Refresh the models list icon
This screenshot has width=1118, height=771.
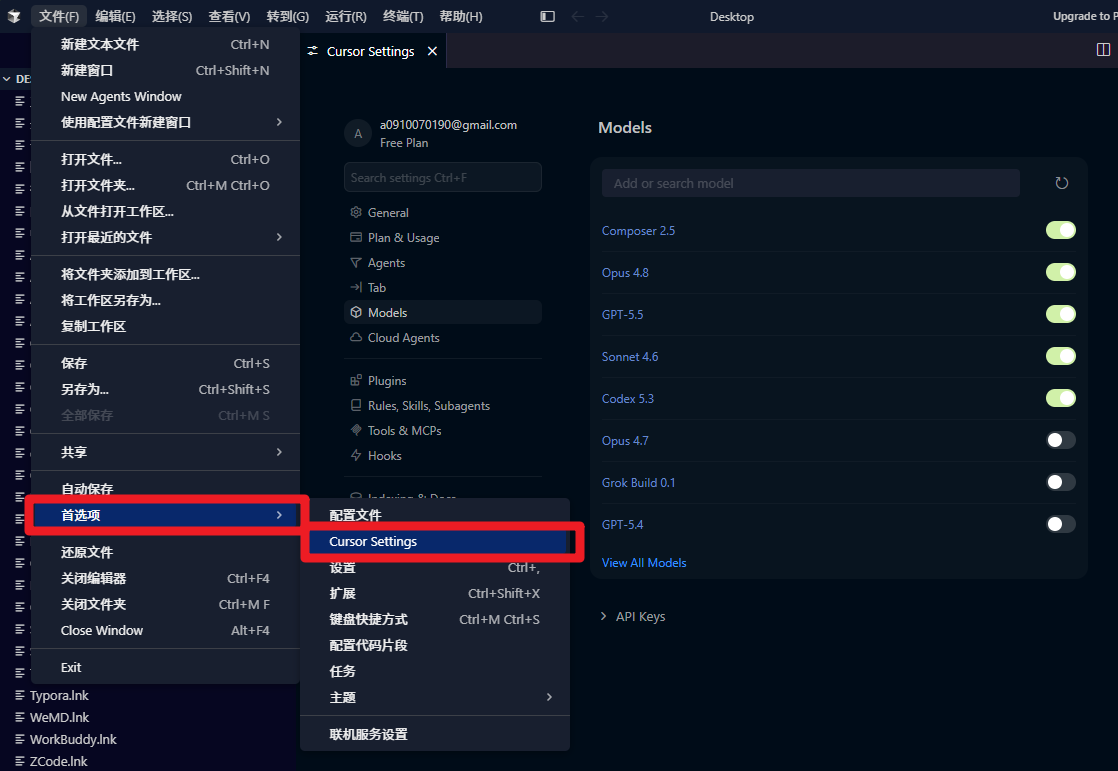(x=1062, y=183)
